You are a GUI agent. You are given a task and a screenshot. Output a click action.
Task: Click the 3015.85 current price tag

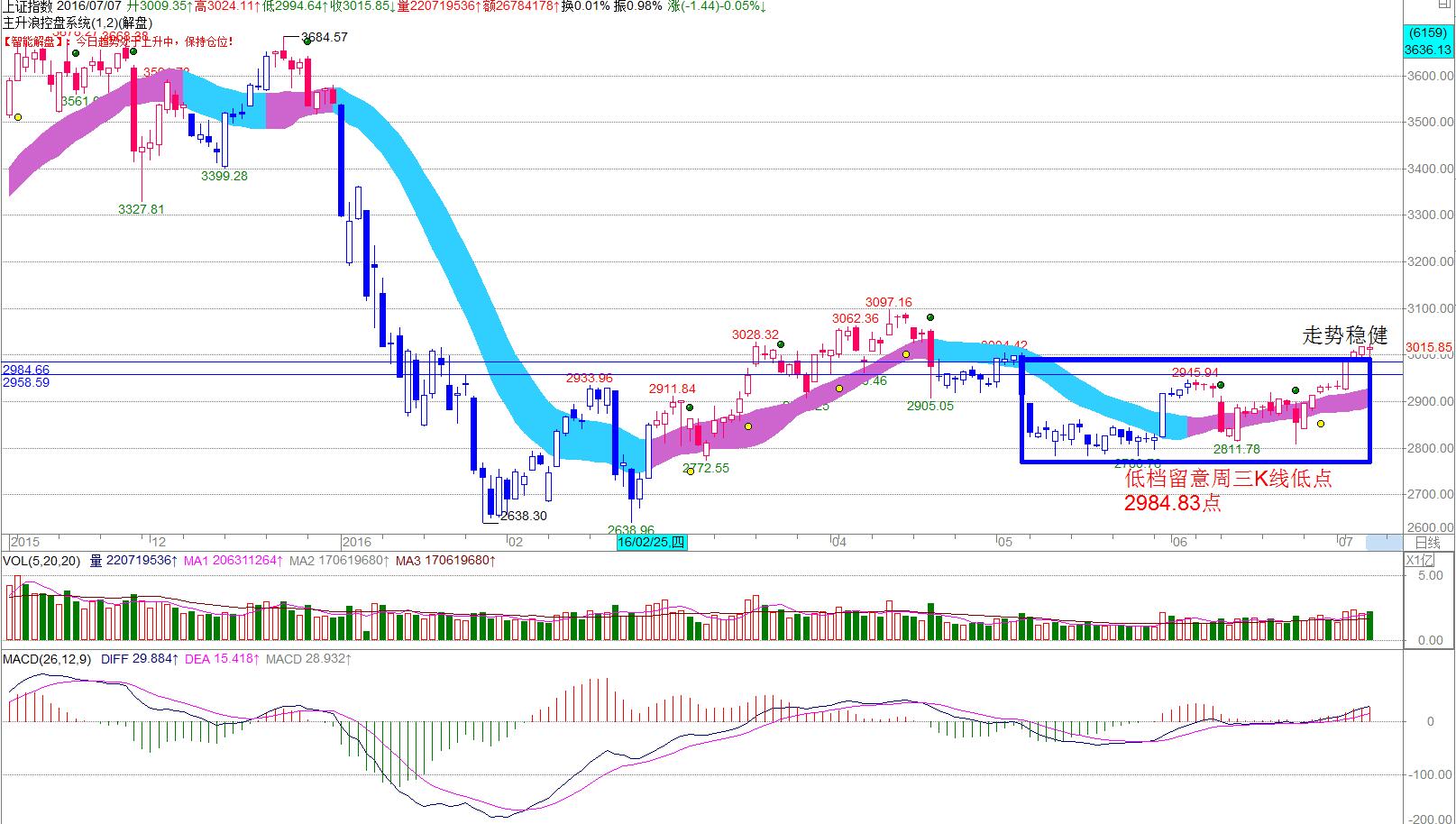(x=1429, y=347)
